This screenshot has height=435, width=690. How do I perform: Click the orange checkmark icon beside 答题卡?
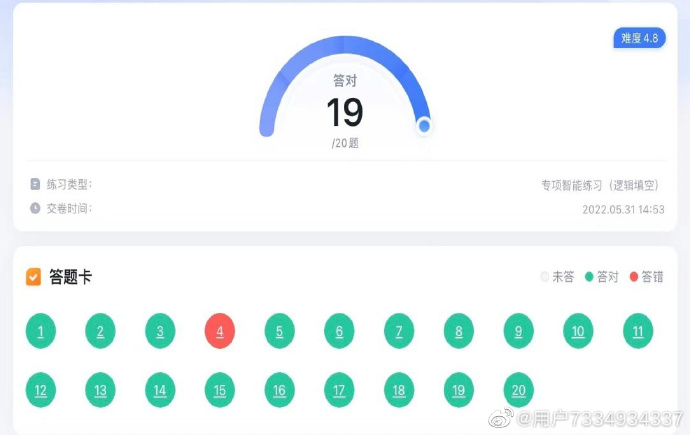click(33, 277)
